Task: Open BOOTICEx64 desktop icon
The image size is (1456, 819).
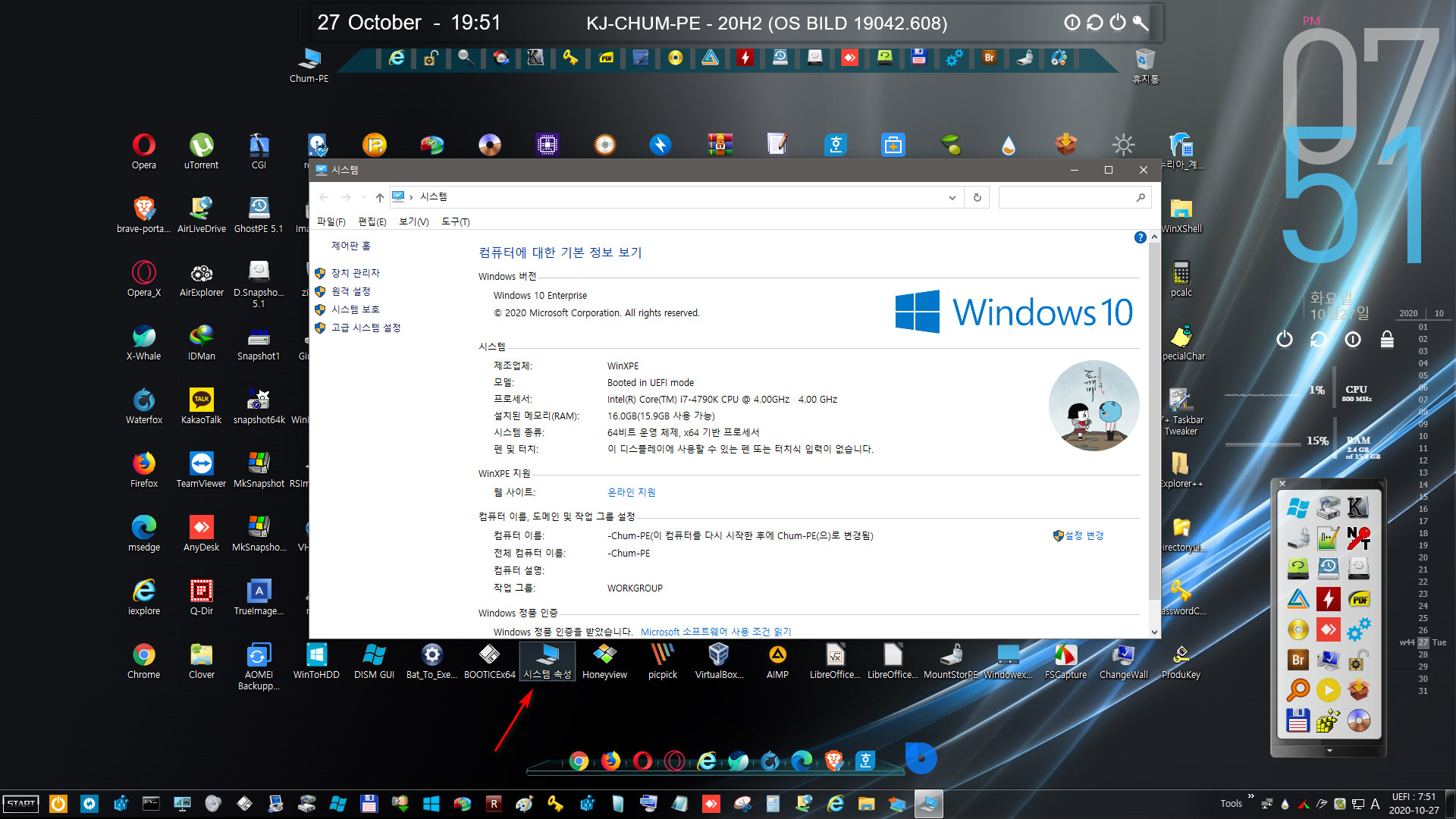Action: tap(489, 661)
